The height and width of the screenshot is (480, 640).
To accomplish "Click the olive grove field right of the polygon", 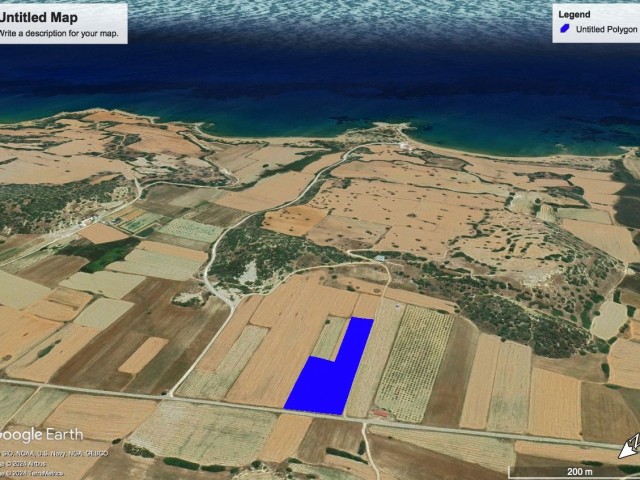I will (x=415, y=363).
